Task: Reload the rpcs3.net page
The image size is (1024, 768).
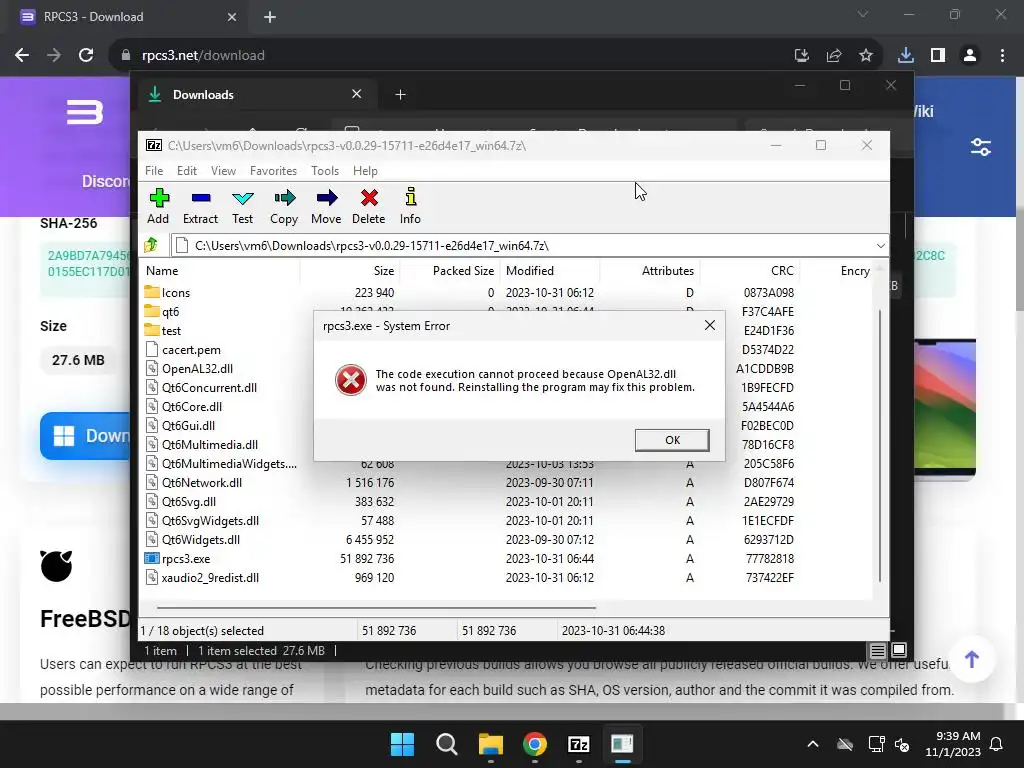Action: [86, 56]
